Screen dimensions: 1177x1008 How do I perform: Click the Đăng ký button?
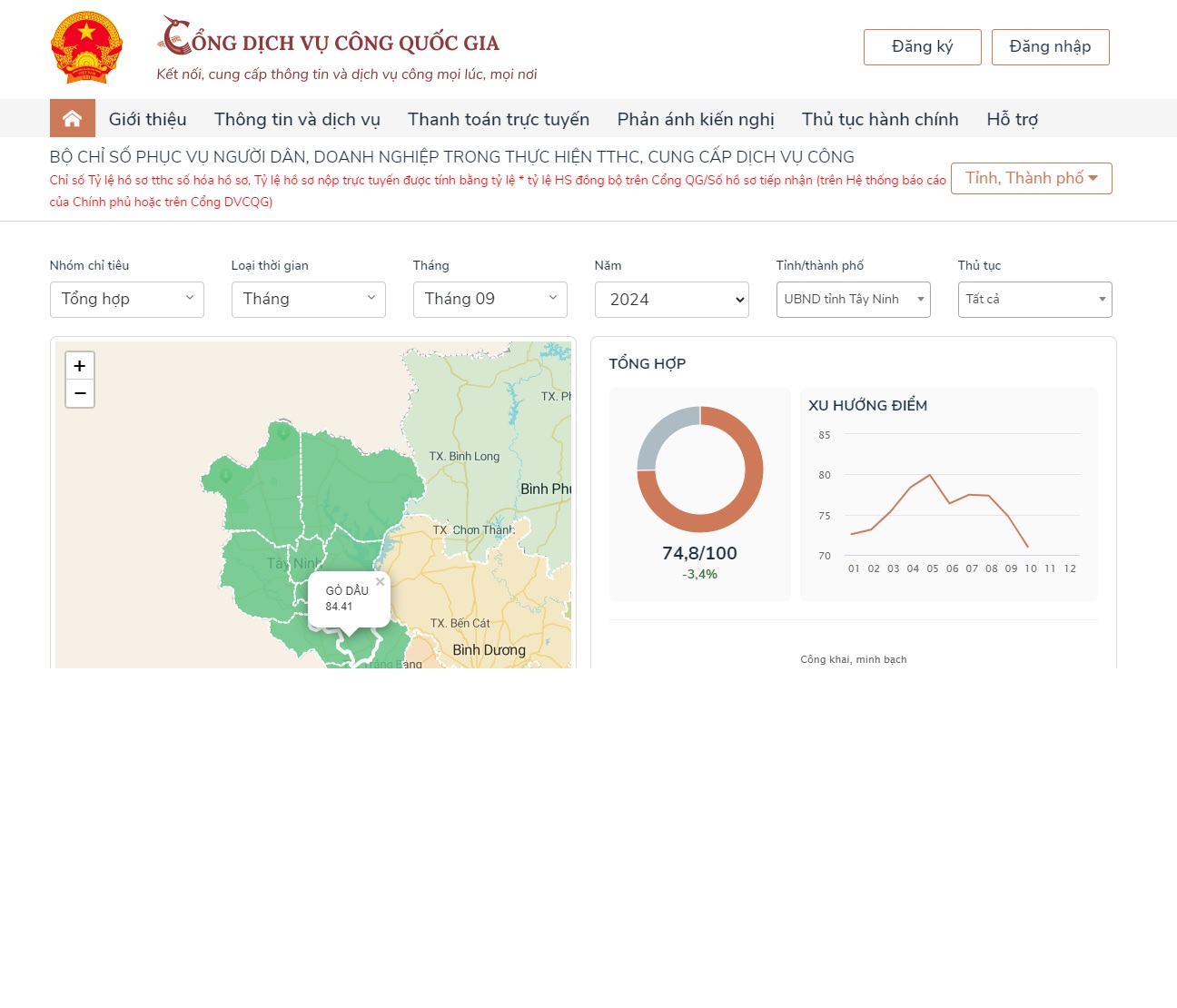tap(923, 47)
